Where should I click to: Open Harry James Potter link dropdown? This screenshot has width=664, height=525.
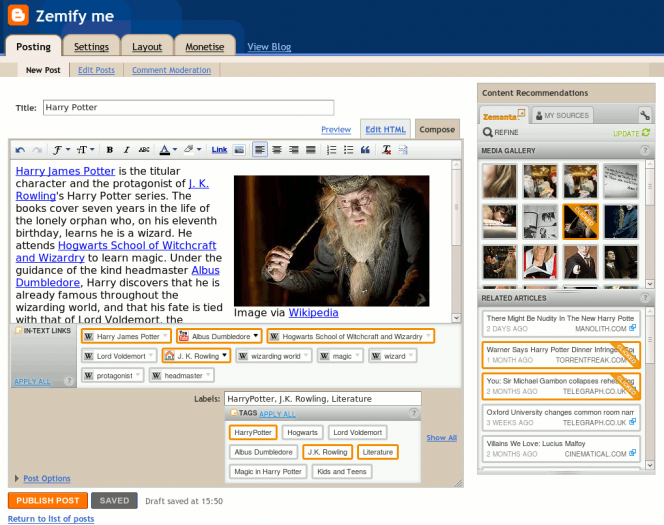coord(165,336)
